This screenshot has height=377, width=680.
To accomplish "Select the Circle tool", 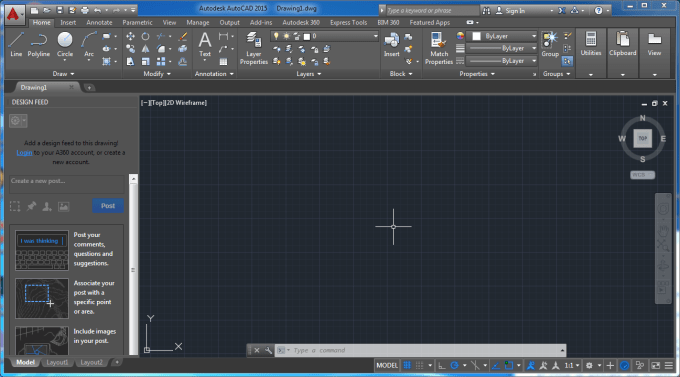I will [65, 44].
